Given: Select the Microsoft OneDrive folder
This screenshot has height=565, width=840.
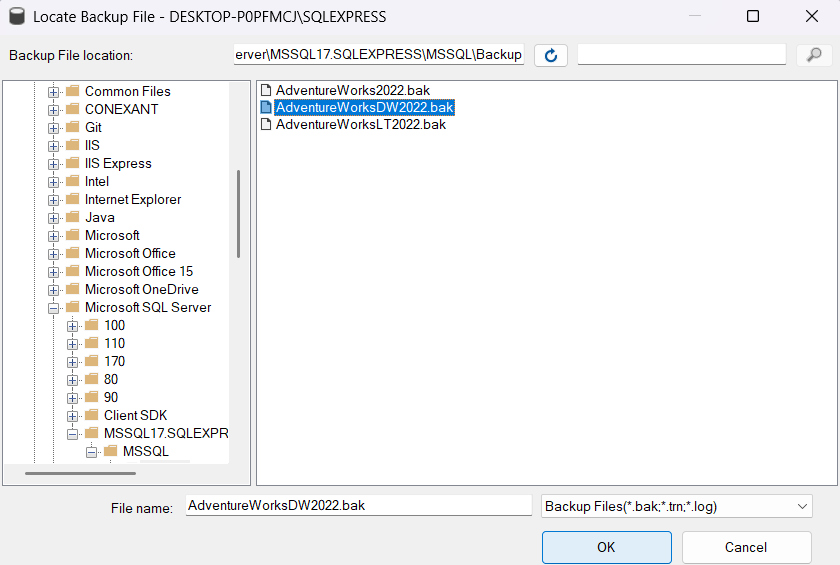Looking at the screenshot, I should point(141,289).
